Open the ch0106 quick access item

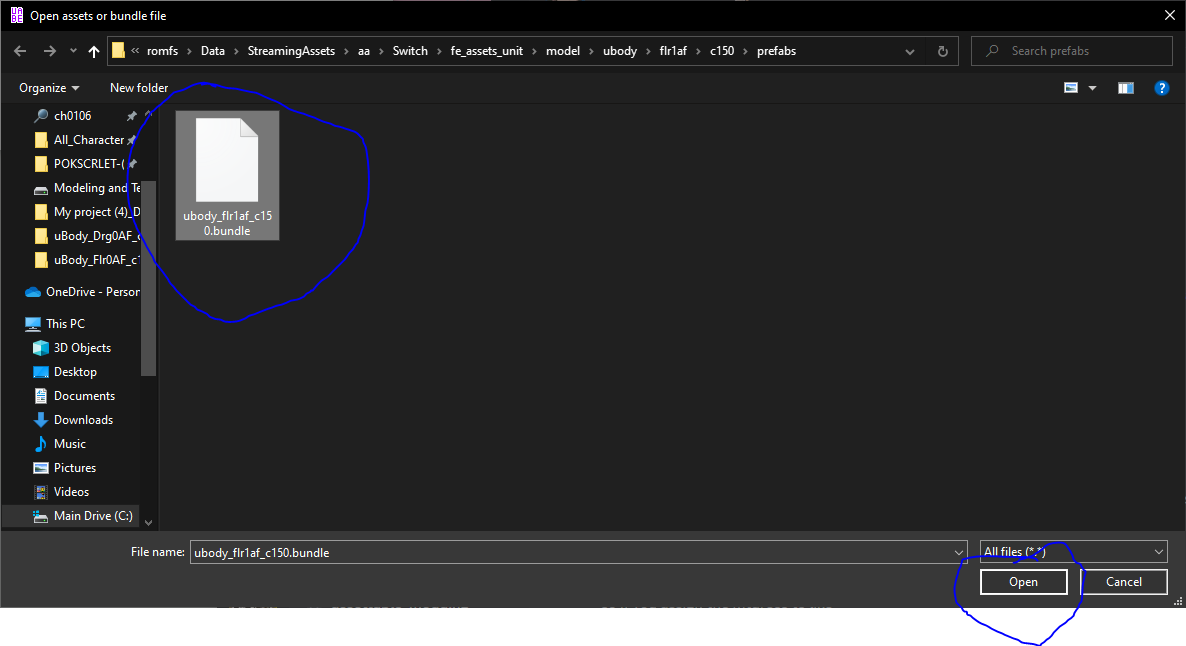(x=73, y=116)
